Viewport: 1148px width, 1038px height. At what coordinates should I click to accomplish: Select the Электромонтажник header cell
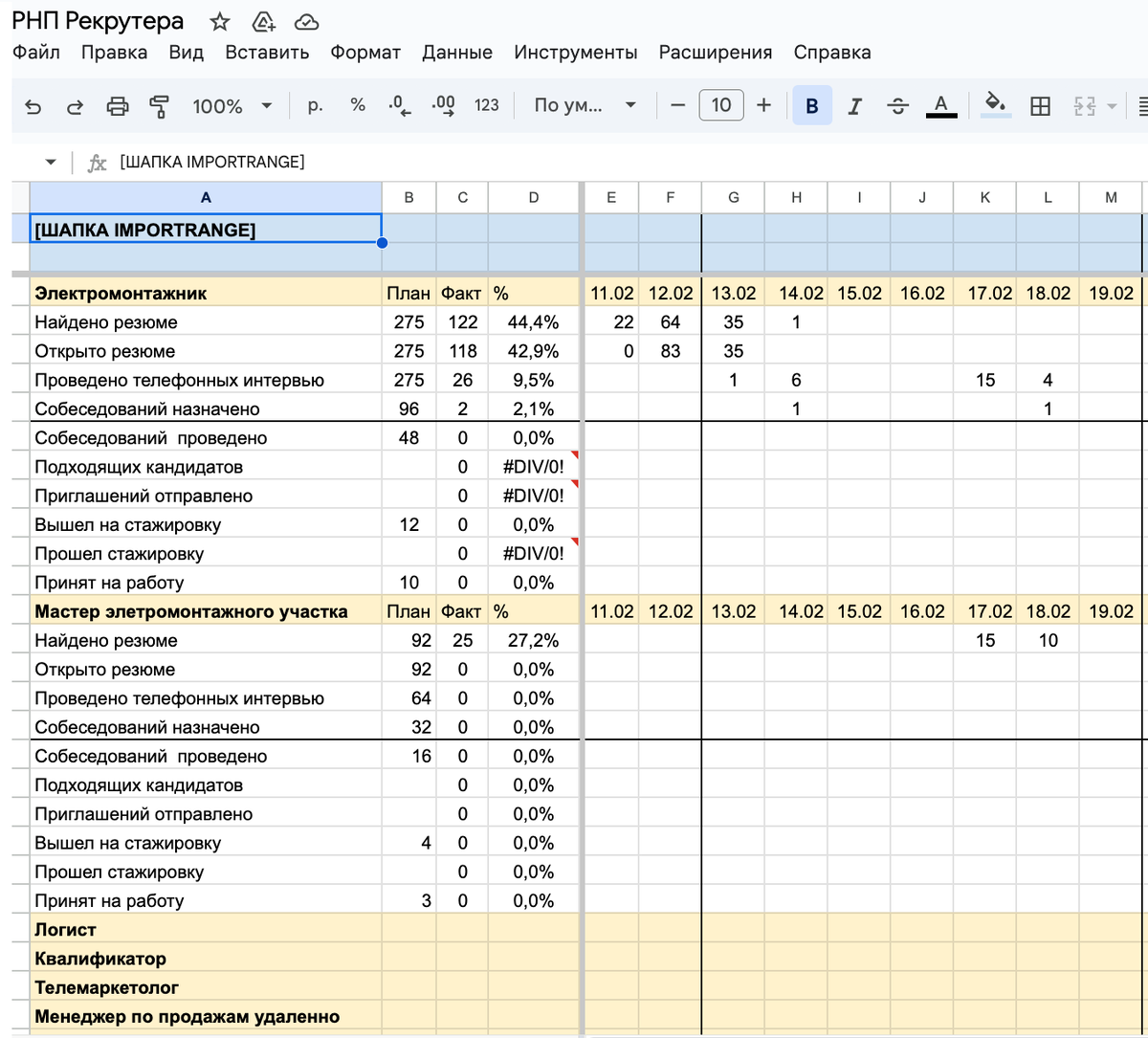206,293
